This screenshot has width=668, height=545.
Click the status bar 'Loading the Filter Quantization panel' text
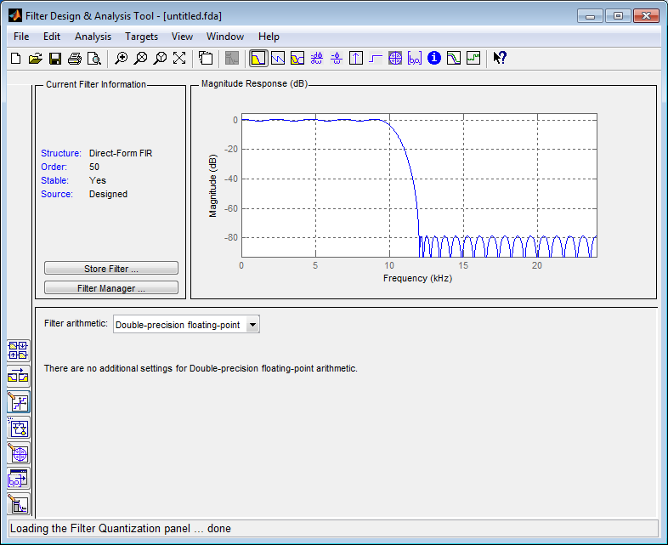click(121, 528)
